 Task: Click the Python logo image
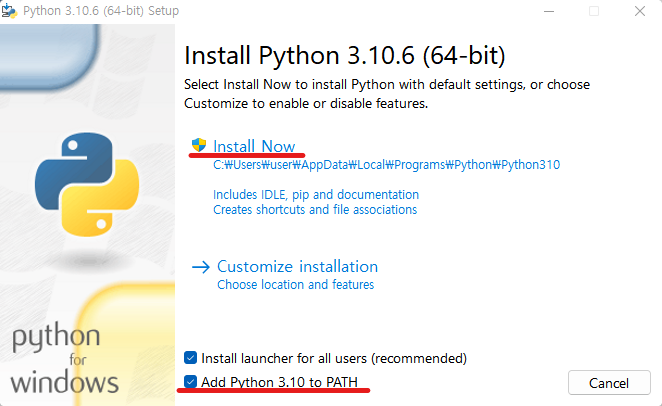[x=87, y=184]
